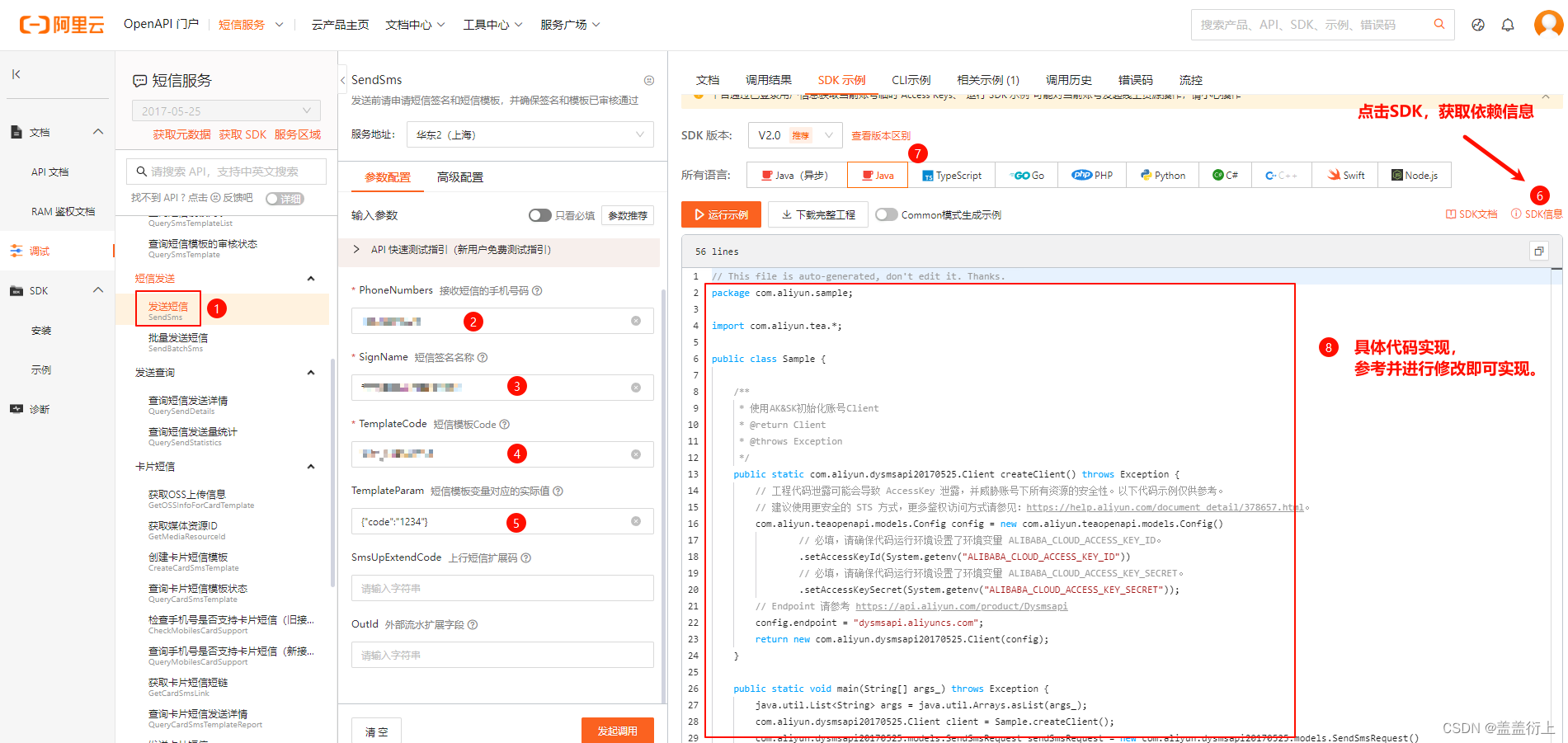This screenshot has height=743, width=1568.
Task: Click the API search input field
Action: [226, 172]
